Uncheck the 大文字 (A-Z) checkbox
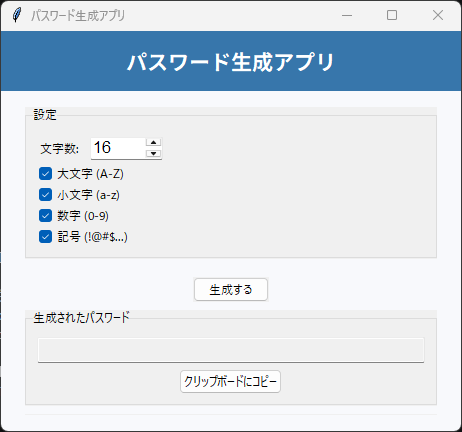Viewport: 462px width, 432px height. (45, 174)
